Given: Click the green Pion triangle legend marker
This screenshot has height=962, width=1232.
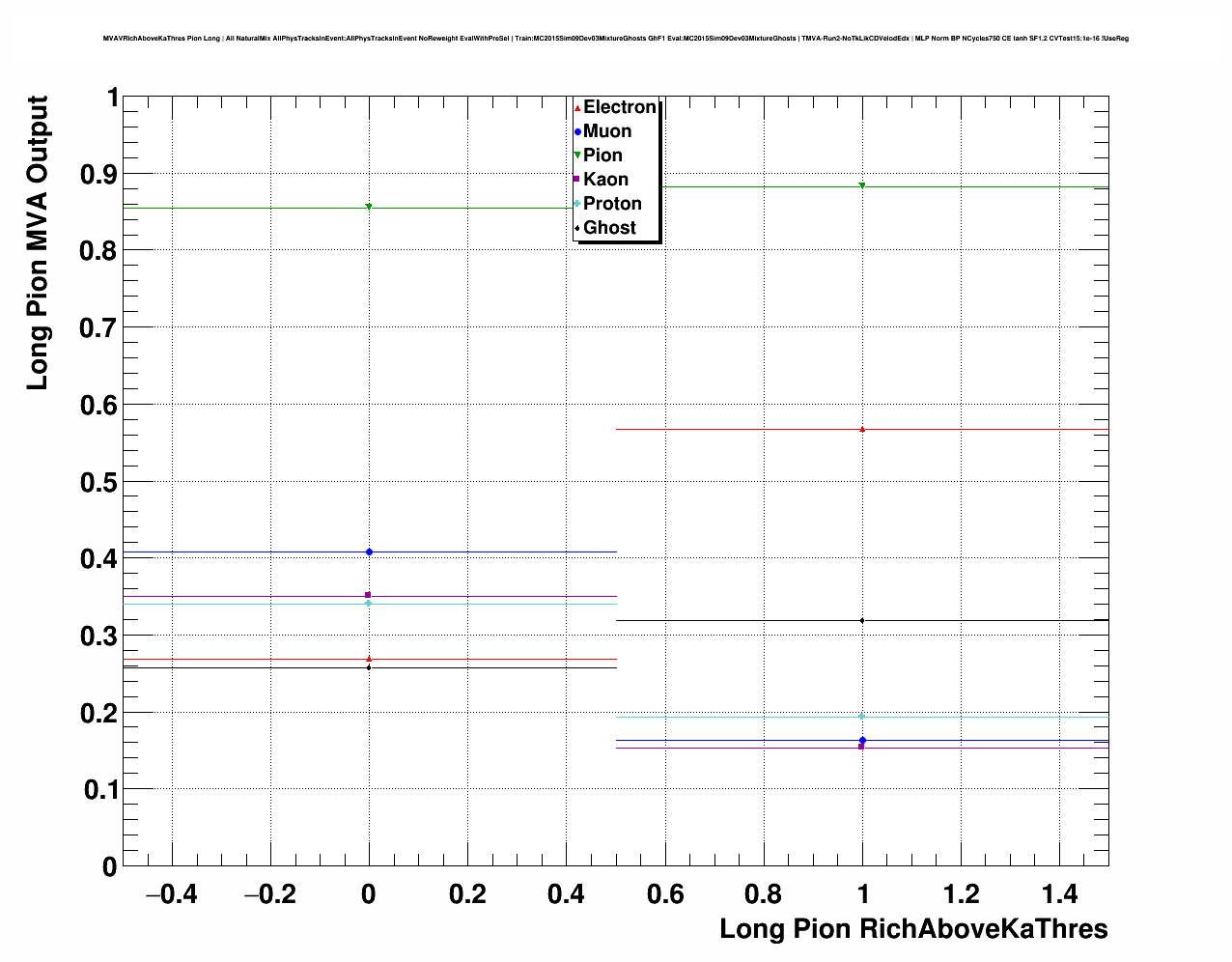Looking at the screenshot, I should 577,156.
